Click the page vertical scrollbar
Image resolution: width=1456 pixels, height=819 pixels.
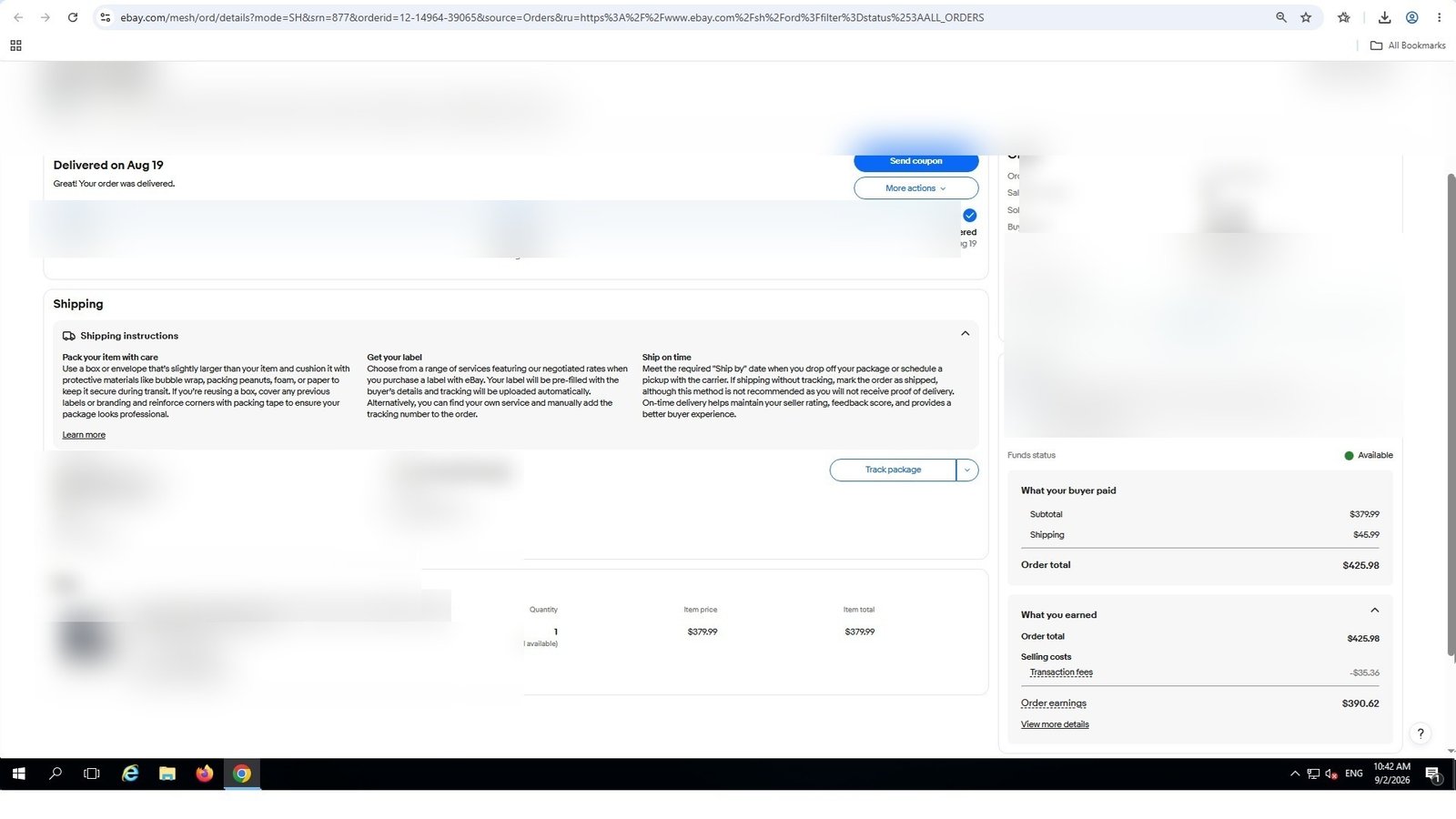pos(1451,413)
